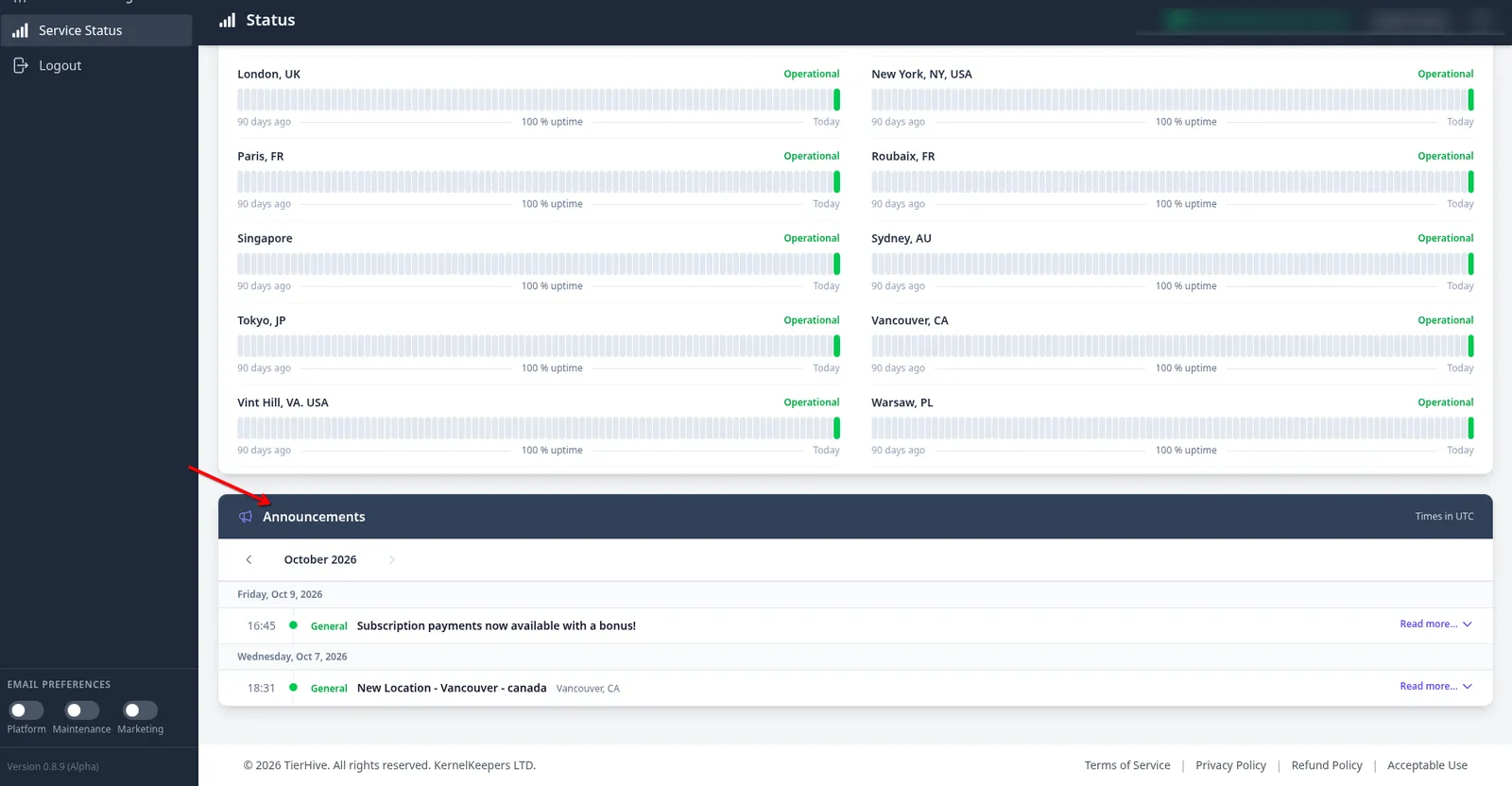Click the October 2026 month label
This screenshot has width=1512, height=786.
tap(320, 560)
